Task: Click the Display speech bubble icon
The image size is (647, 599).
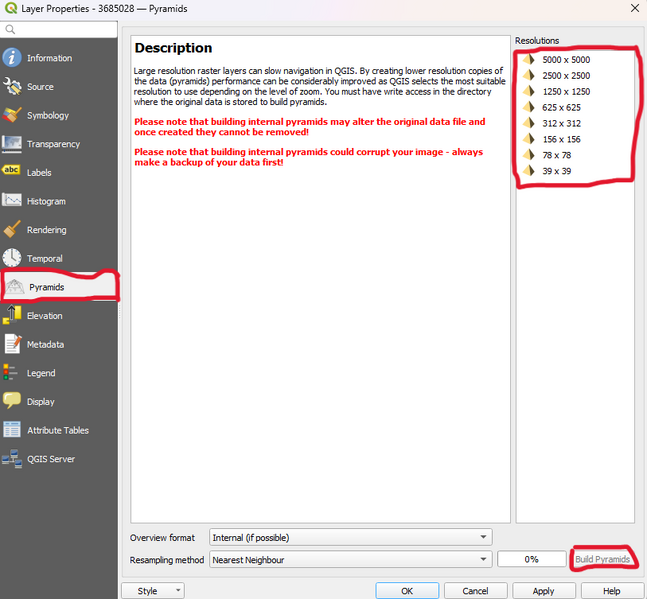Action: 12,401
